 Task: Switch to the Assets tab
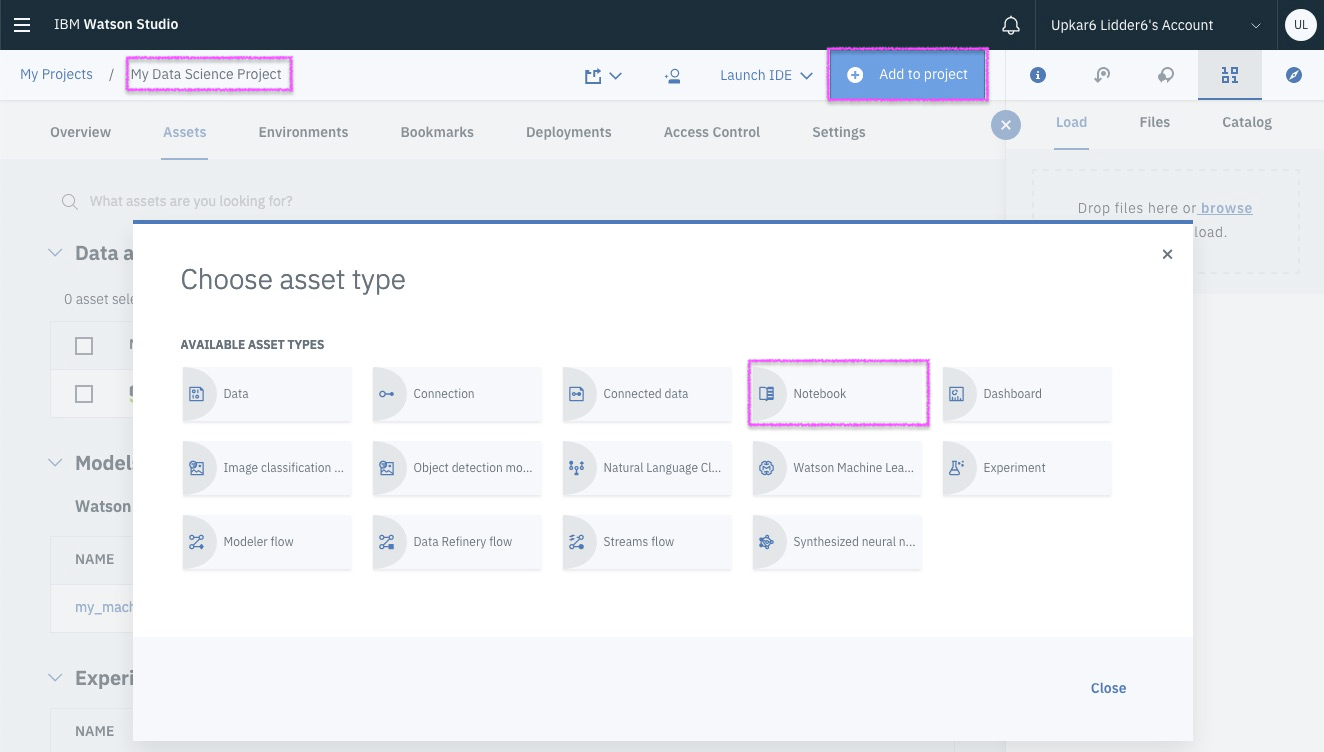[x=185, y=132]
